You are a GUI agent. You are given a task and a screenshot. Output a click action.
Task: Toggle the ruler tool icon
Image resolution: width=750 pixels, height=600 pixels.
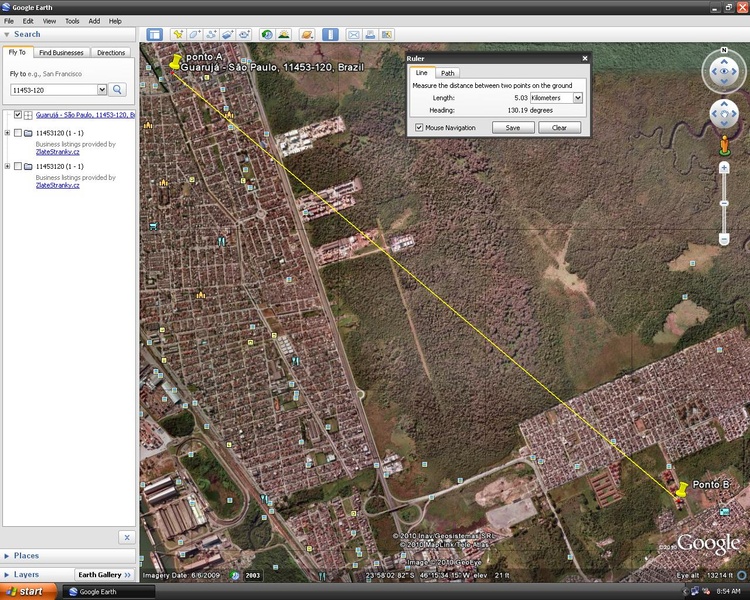(x=330, y=34)
